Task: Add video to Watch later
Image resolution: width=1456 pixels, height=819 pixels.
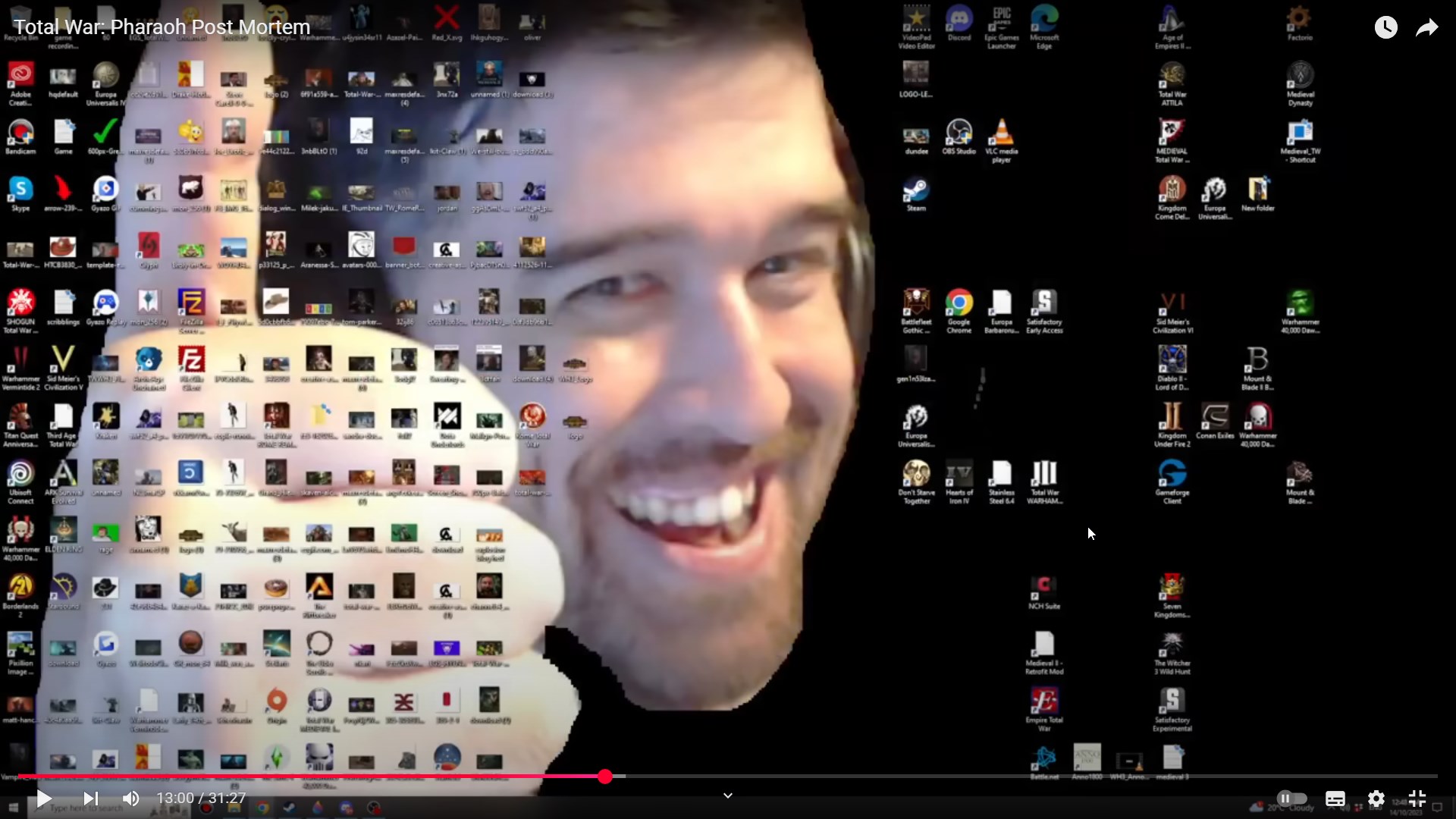Action: point(1386,27)
